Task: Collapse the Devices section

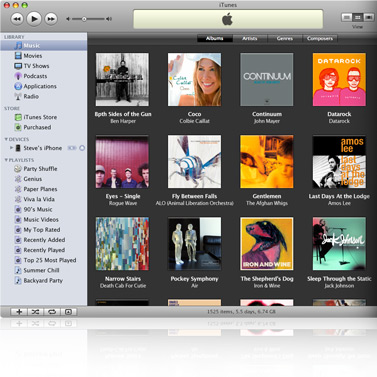Action: click(6, 139)
